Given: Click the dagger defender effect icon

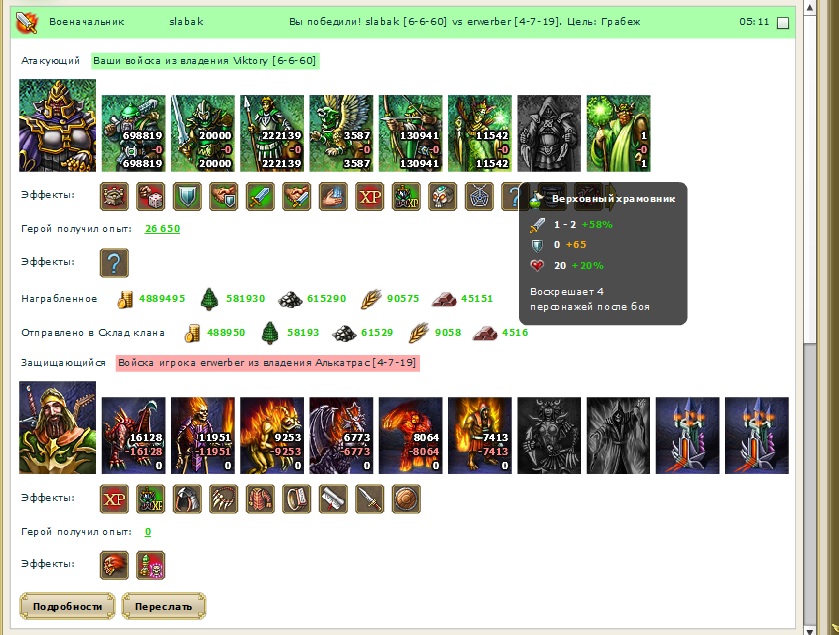Looking at the screenshot, I should point(370,499).
